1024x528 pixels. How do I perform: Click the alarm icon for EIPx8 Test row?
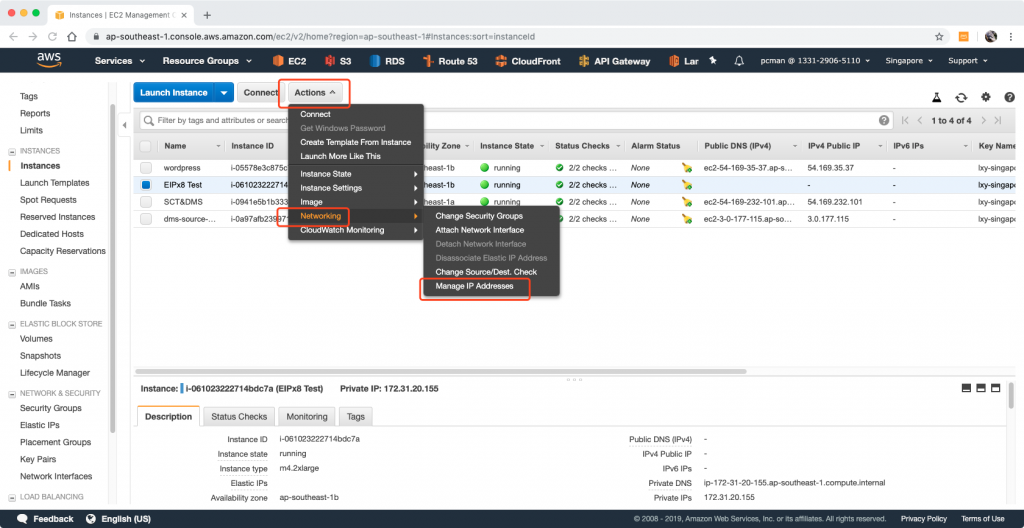(x=686, y=185)
